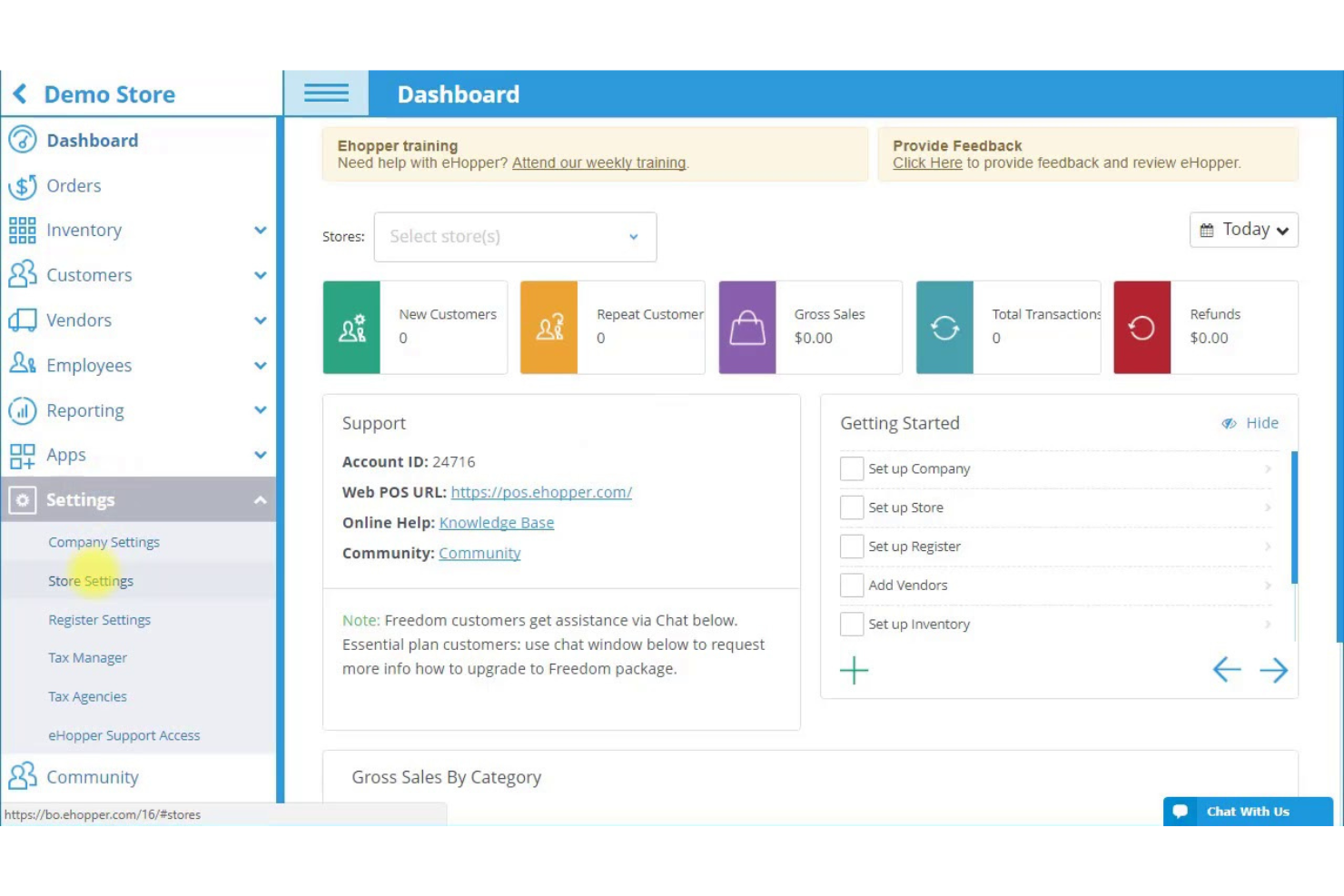Viewport: 1344px width, 896px height.
Task: Click the back arrow beside Demo Store
Action: (20, 94)
